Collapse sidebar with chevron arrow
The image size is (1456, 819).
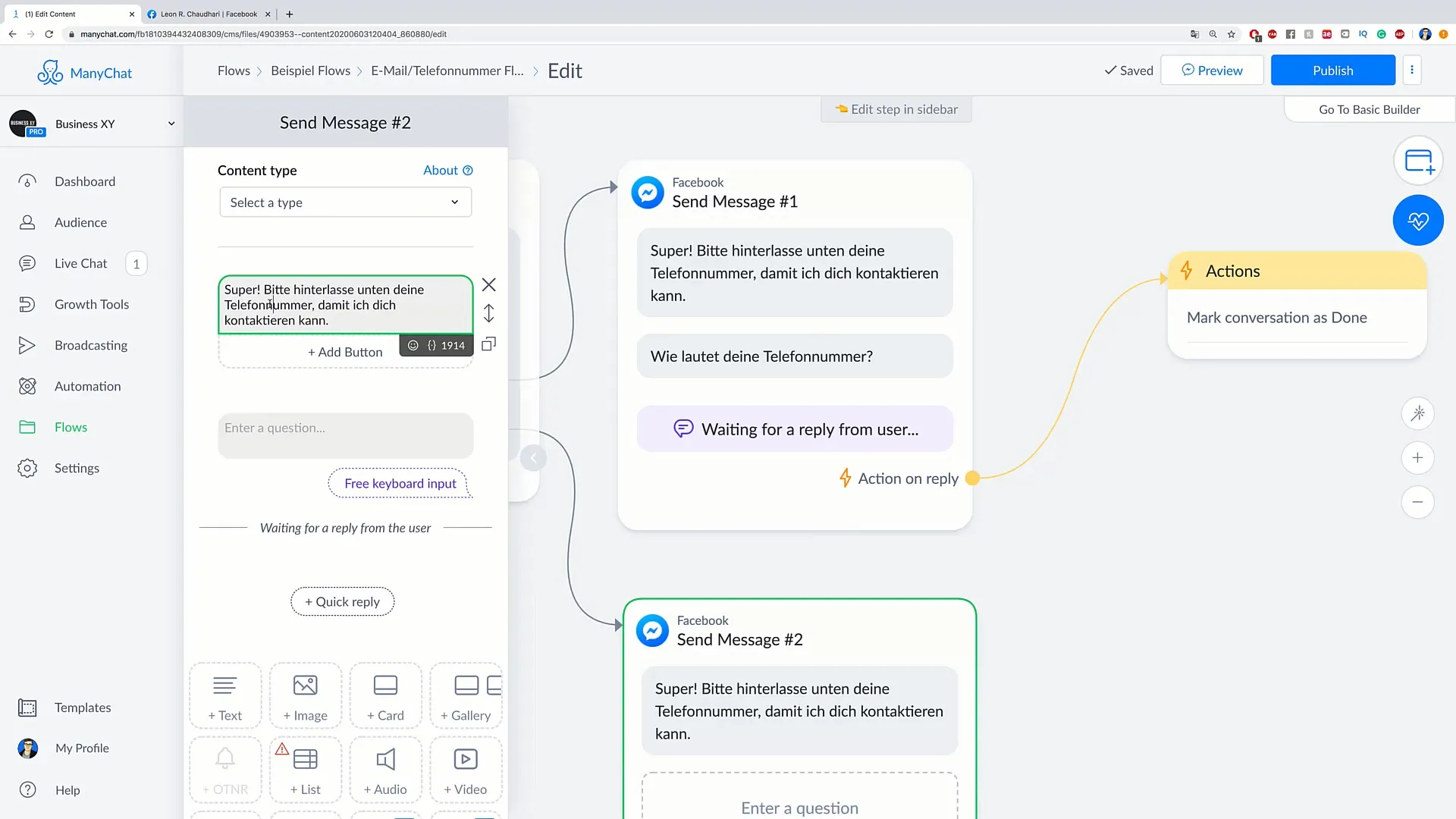pyautogui.click(x=533, y=458)
